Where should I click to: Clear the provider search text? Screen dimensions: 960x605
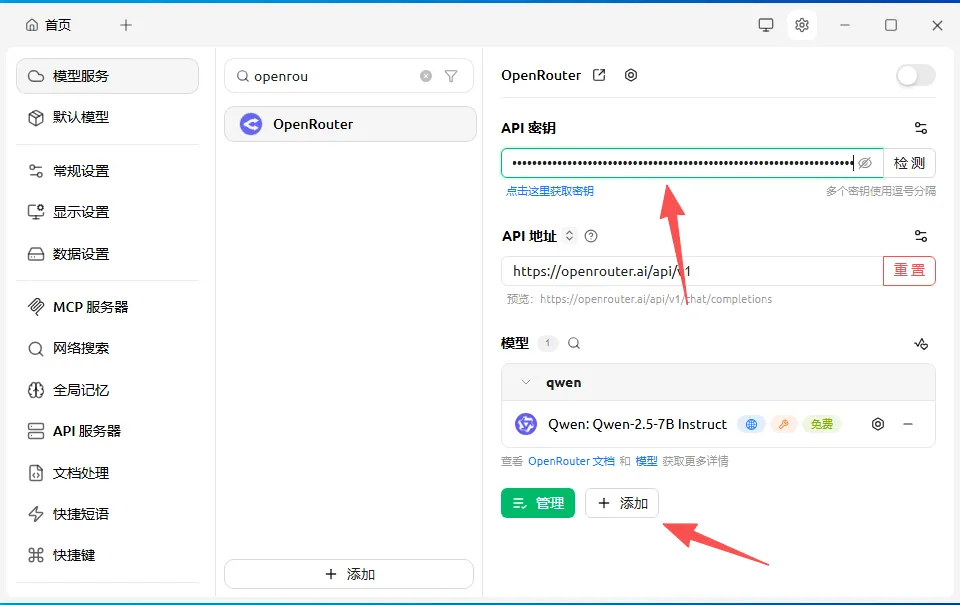click(426, 76)
